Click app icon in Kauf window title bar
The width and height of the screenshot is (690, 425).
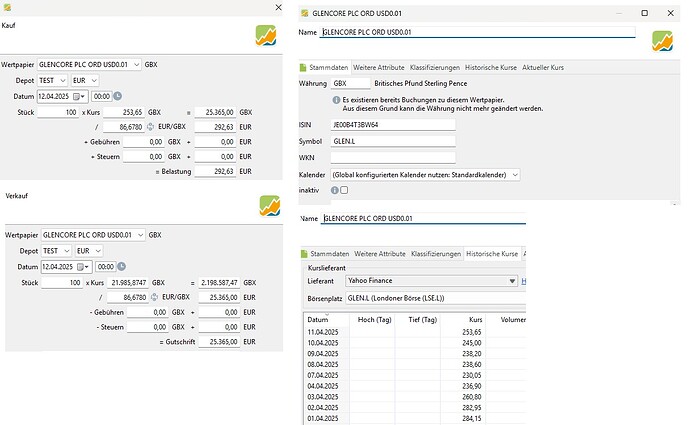(7, 7)
